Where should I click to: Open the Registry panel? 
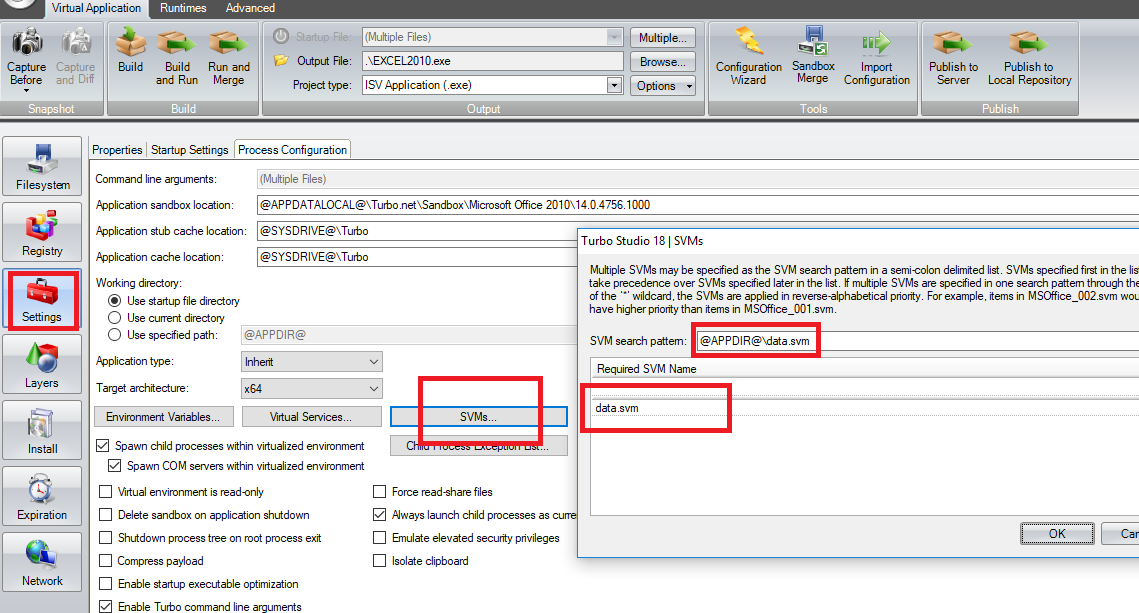42,232
